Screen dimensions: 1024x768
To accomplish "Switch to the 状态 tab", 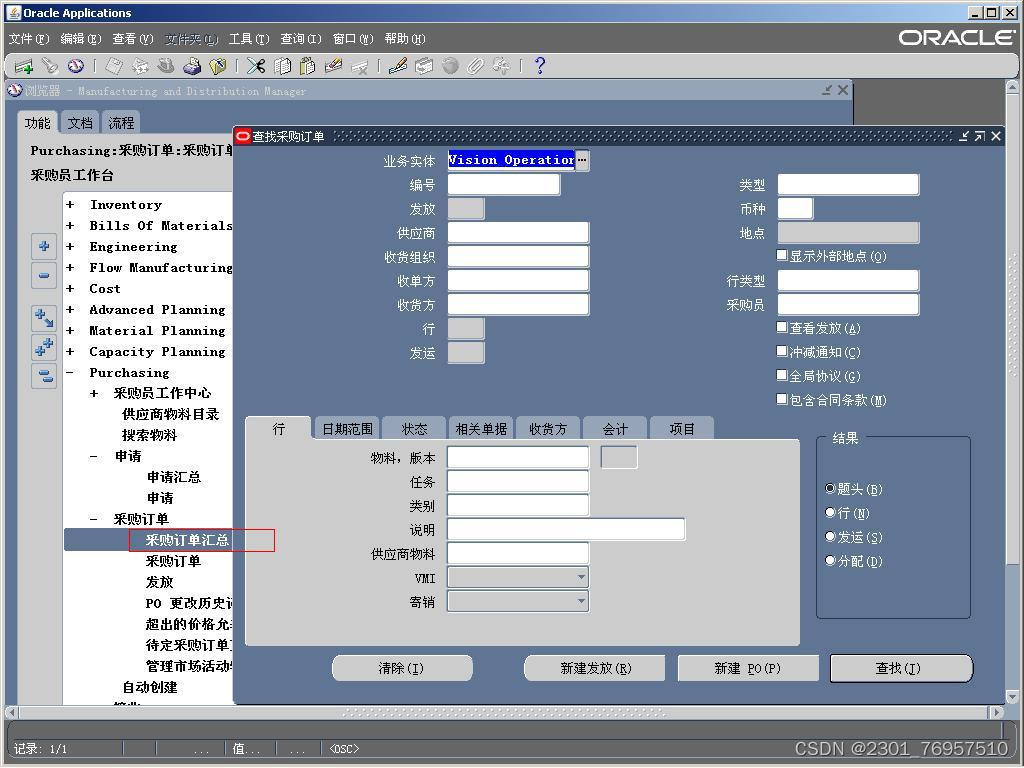I will [x=414, y=429].
